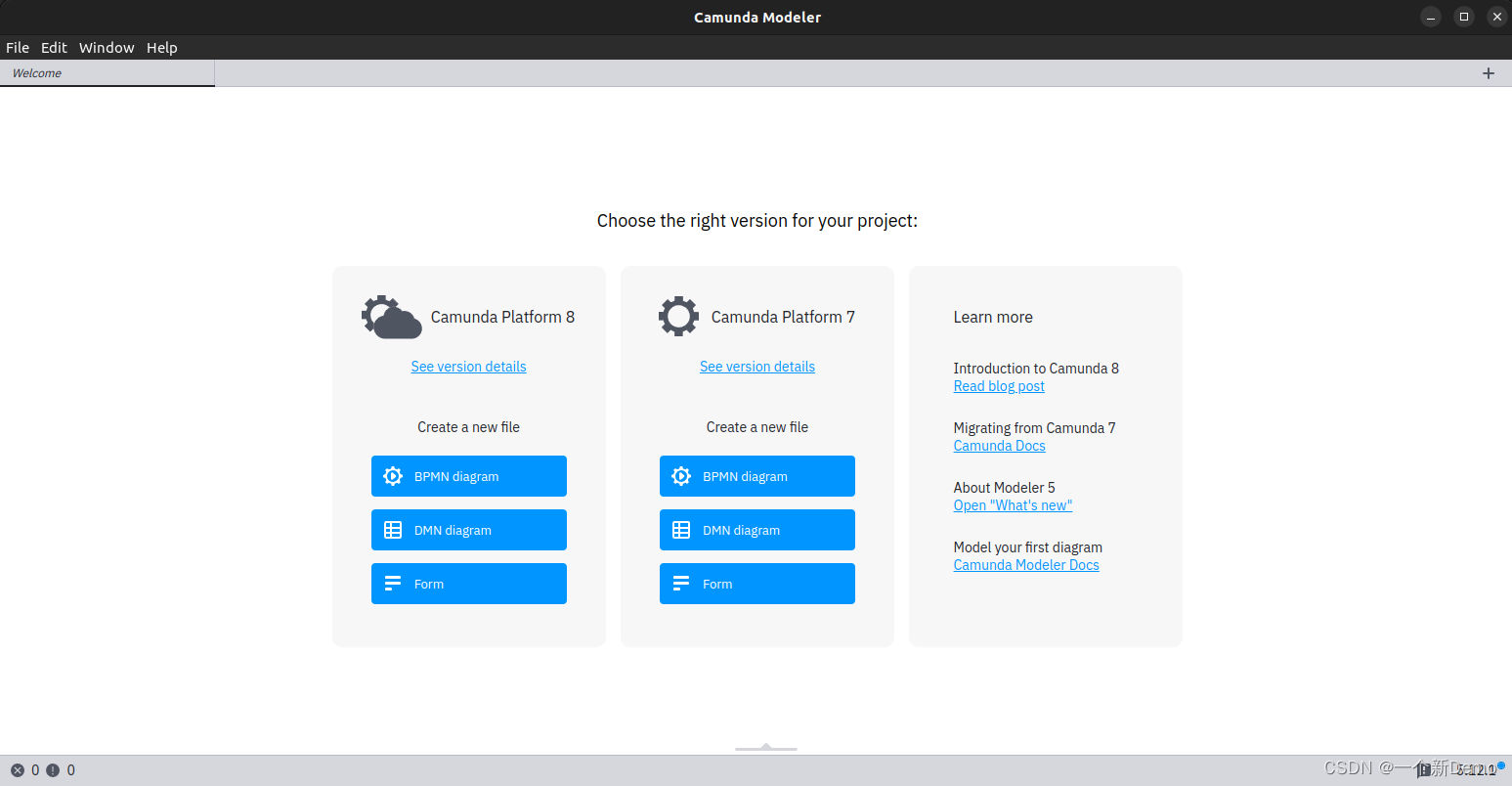
Task: Click 'Migrating from Camunda 7' text
Action: coord(1034,428)
